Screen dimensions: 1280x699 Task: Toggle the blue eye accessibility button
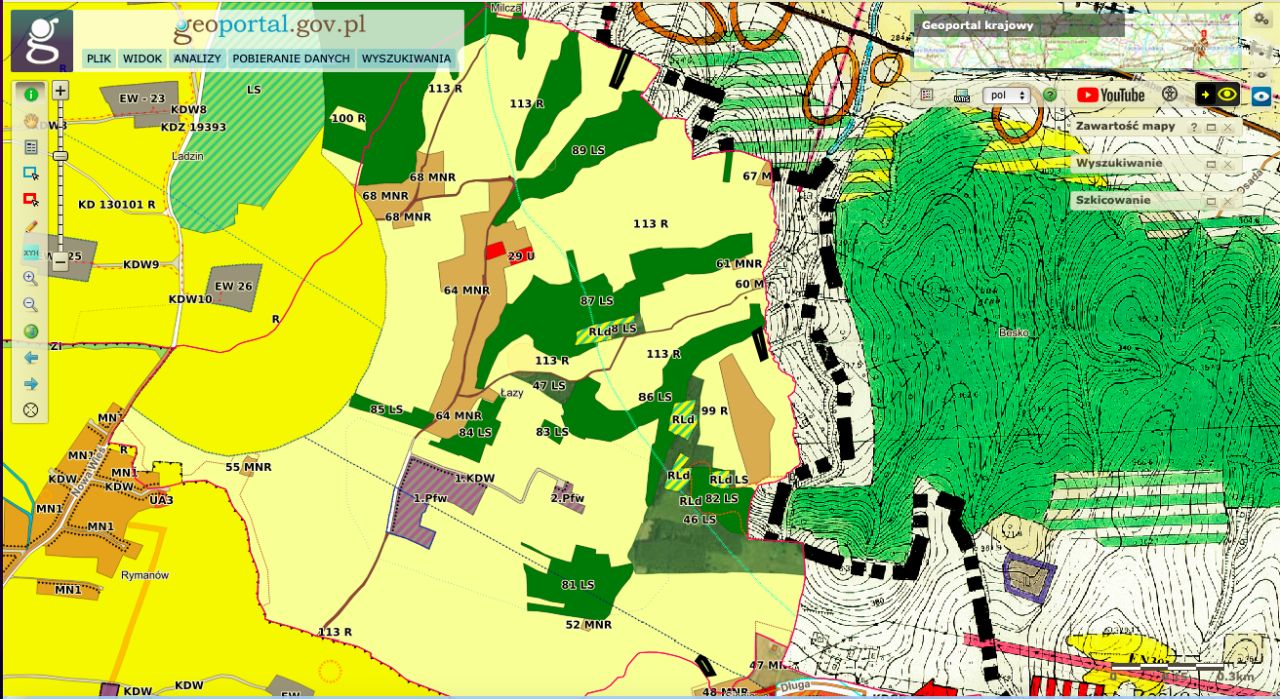(x=1261, y=96)
